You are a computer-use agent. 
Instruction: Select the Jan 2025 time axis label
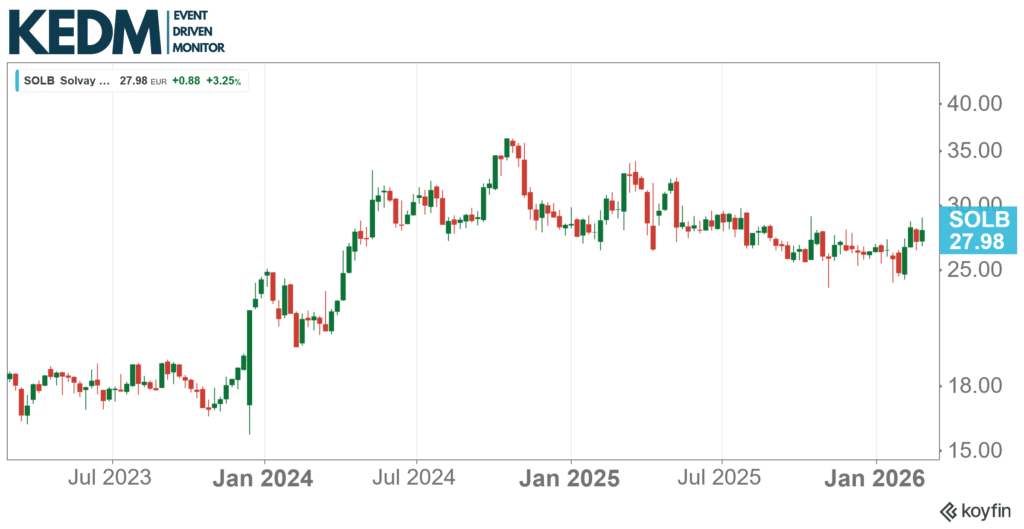572,478
